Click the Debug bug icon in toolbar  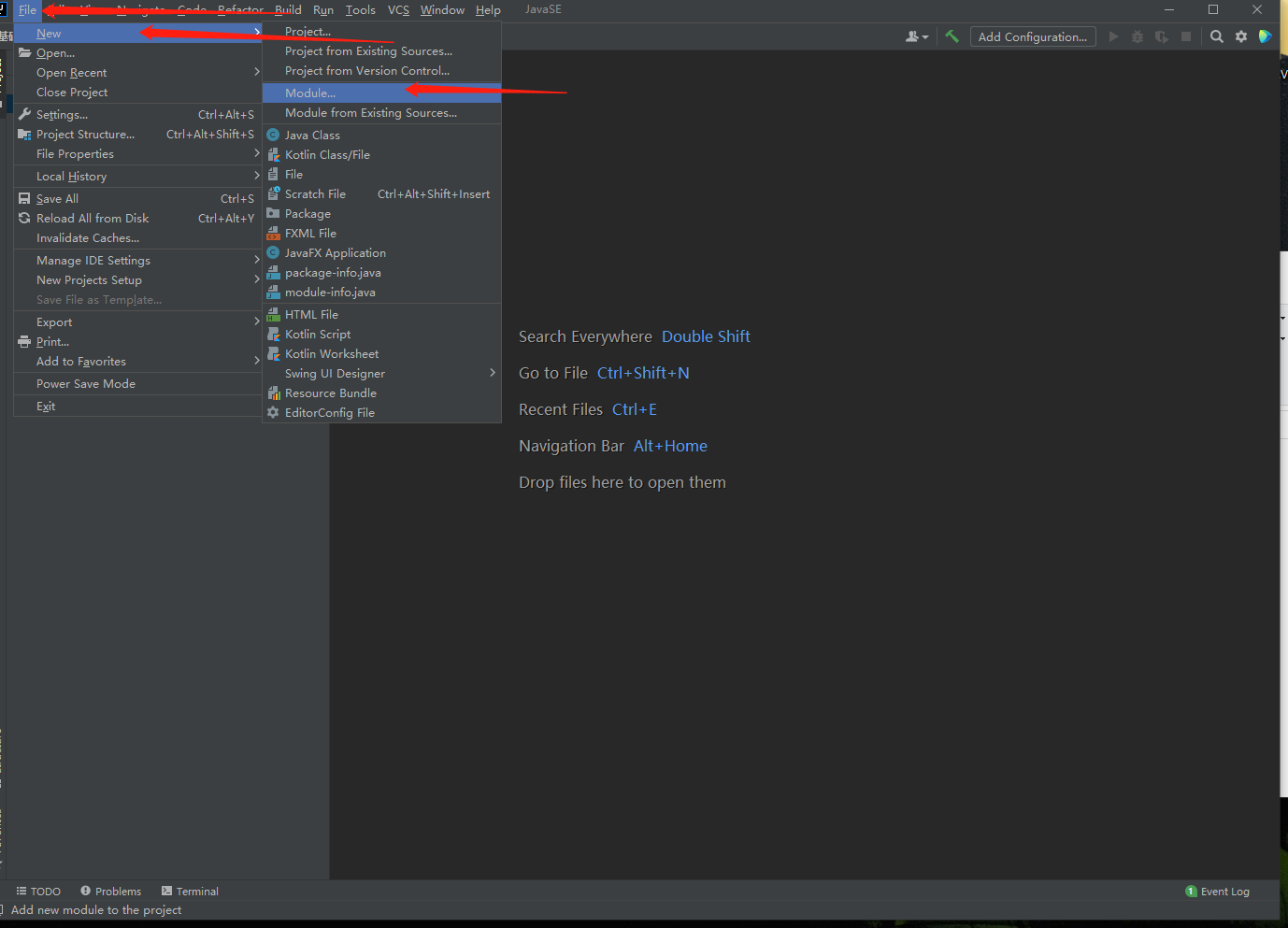coord(1138,36)
